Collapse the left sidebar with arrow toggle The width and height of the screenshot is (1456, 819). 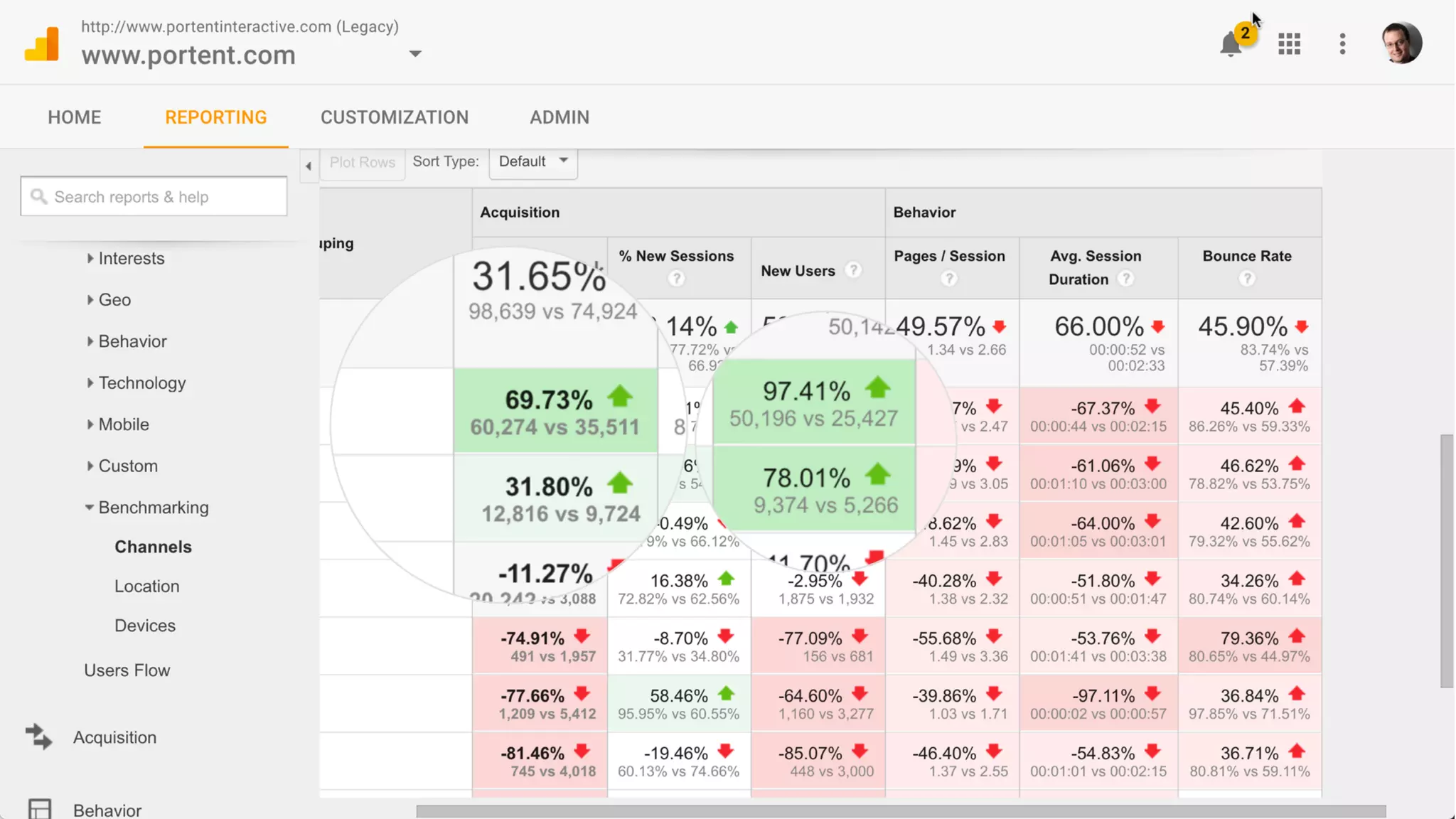[309, 166]
